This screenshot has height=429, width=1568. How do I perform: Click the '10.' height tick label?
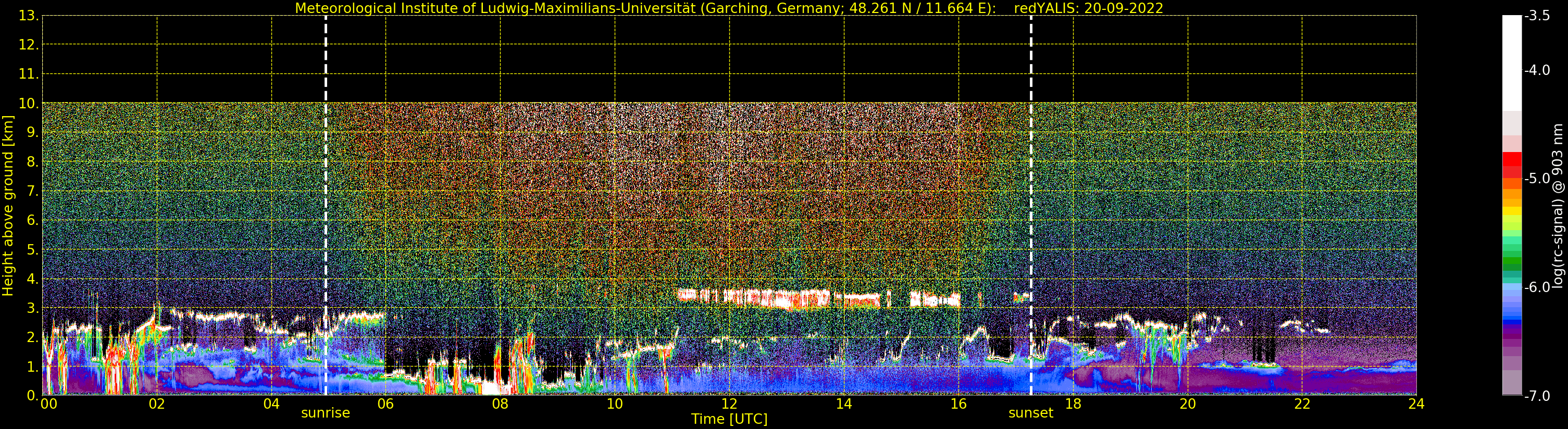29,104
